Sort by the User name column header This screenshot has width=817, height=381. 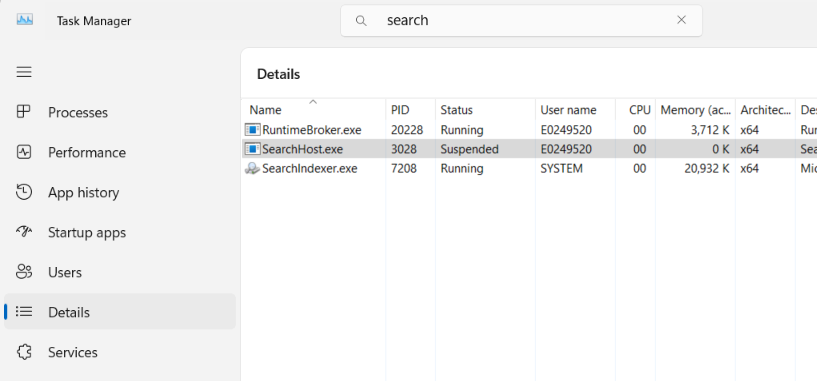[575, 109]
